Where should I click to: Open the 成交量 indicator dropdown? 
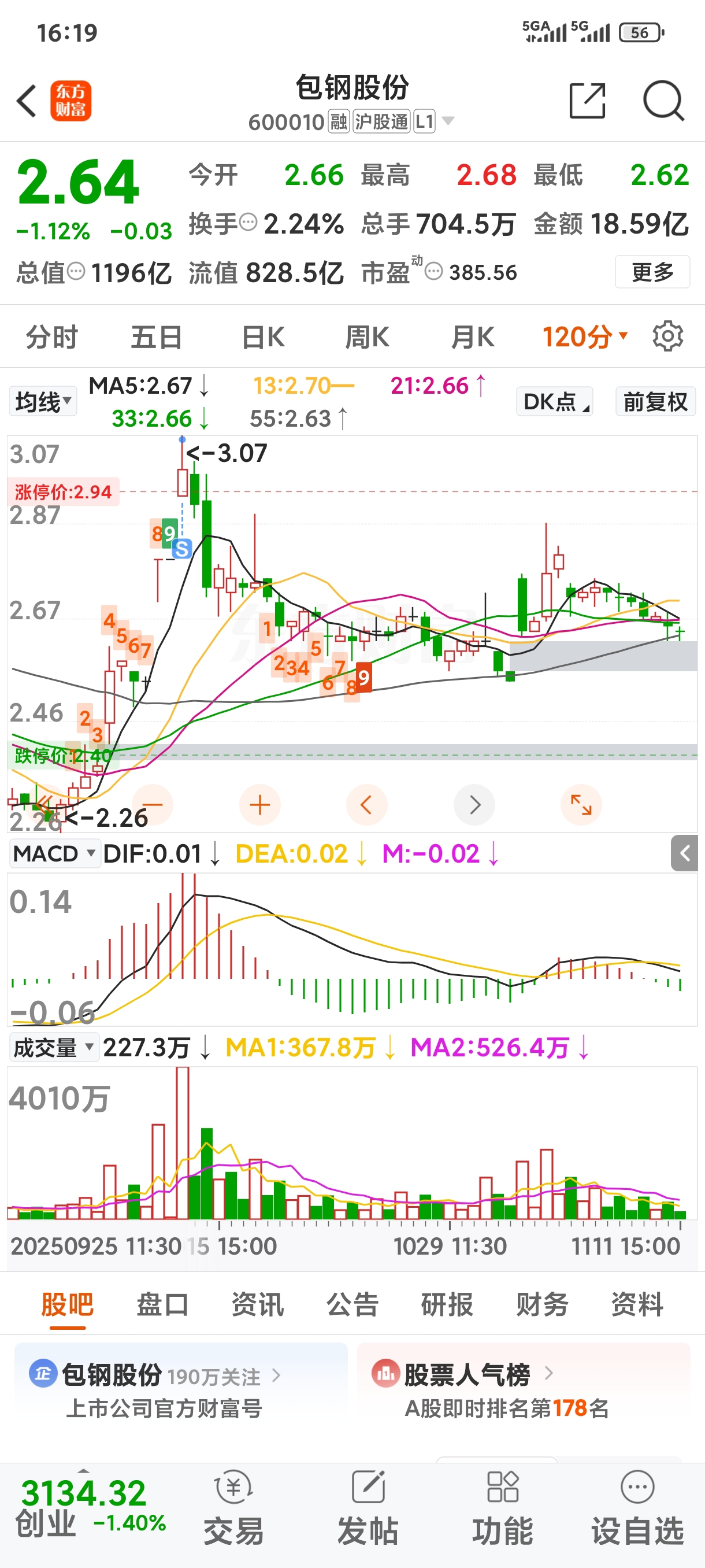pos(54,1048)
